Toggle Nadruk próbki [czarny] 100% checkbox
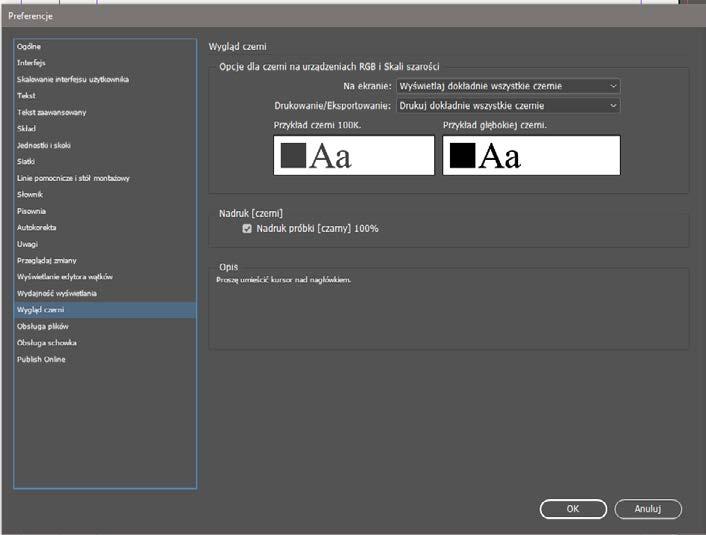Screen dimensions: 706x535 (x=247, y=229)
